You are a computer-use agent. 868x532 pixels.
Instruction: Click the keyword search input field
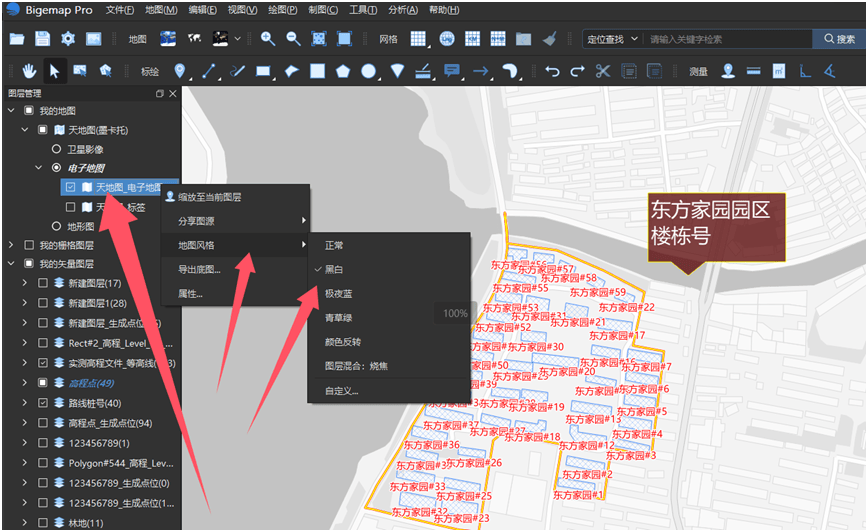728,39
